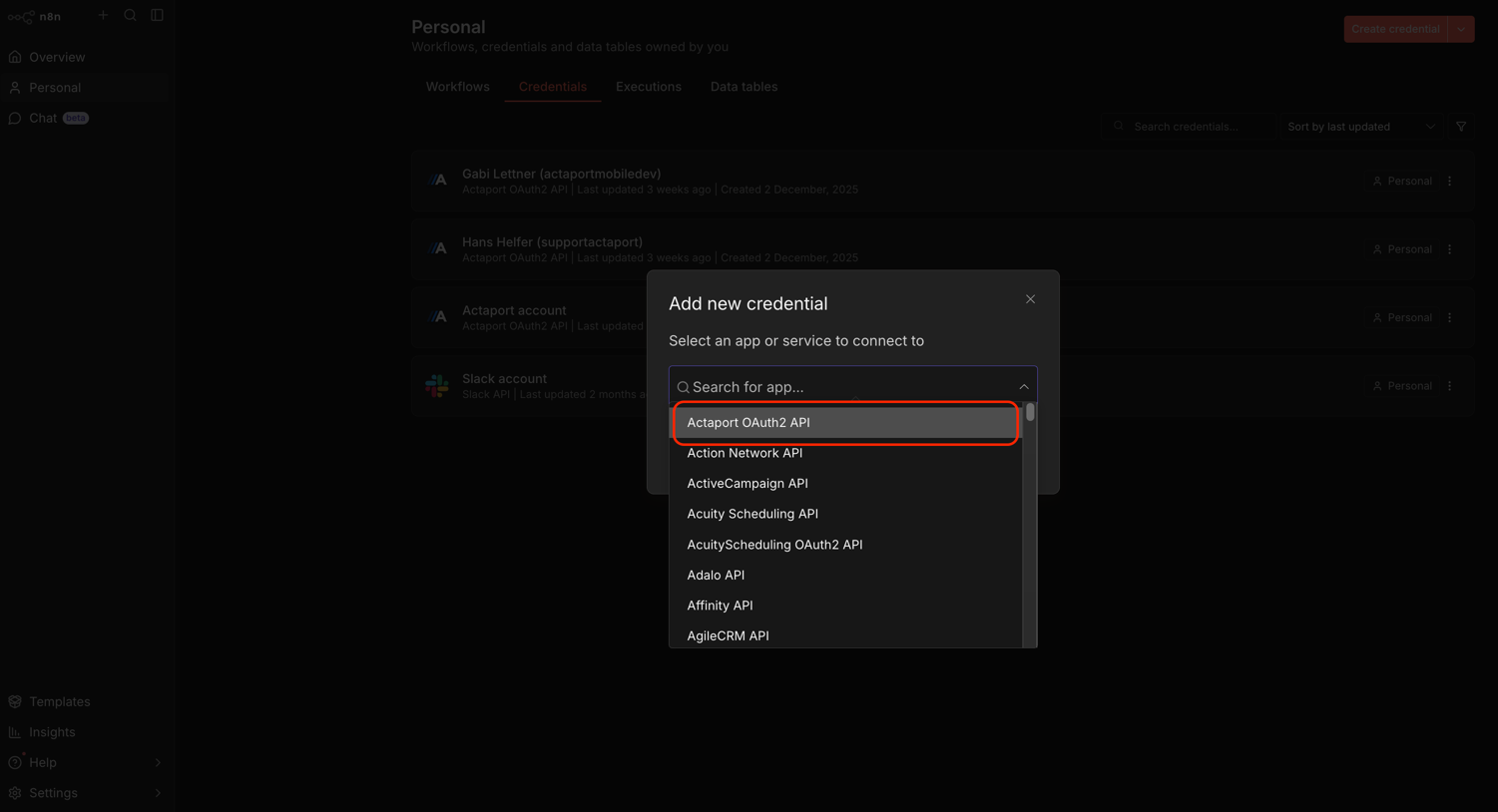Image resolution: width=1498 pixels, height=812 pixels.
Task: Open the Hans Helfer (supportactaport) credential
Action: click(x=552, y=241)
